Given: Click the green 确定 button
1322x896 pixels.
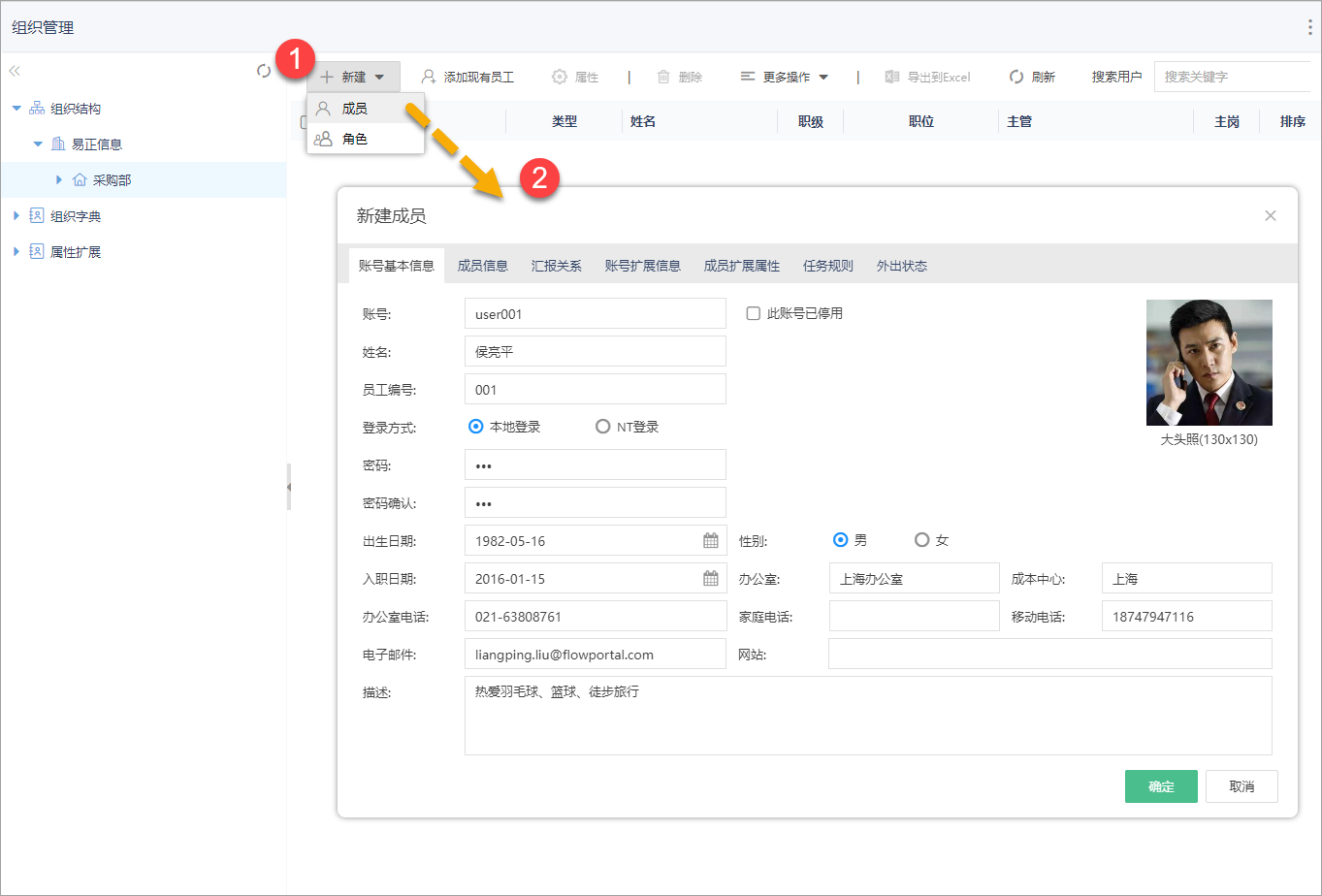Looking at the screenshot, I should [1161, 786].
